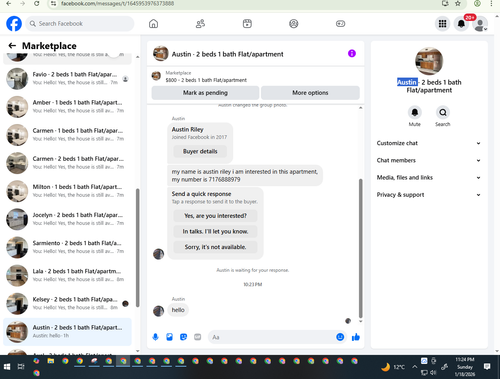Click the Mark as pending button
The height and width of the screenshot is (379, 500).
click(x=205, y=93)
